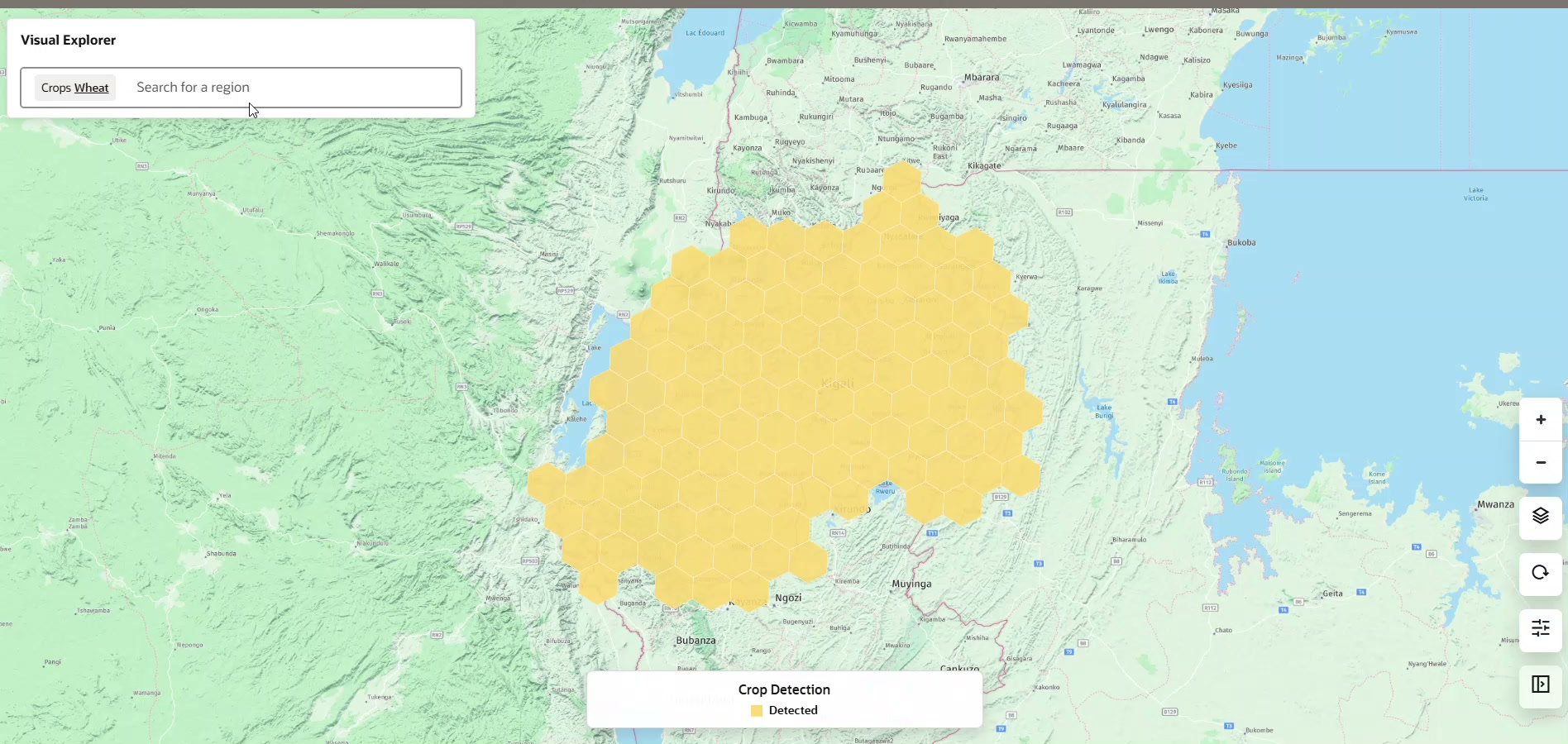Click the Bukoba town label
The image size is (1568, 744).
(x=1241, y=242)
